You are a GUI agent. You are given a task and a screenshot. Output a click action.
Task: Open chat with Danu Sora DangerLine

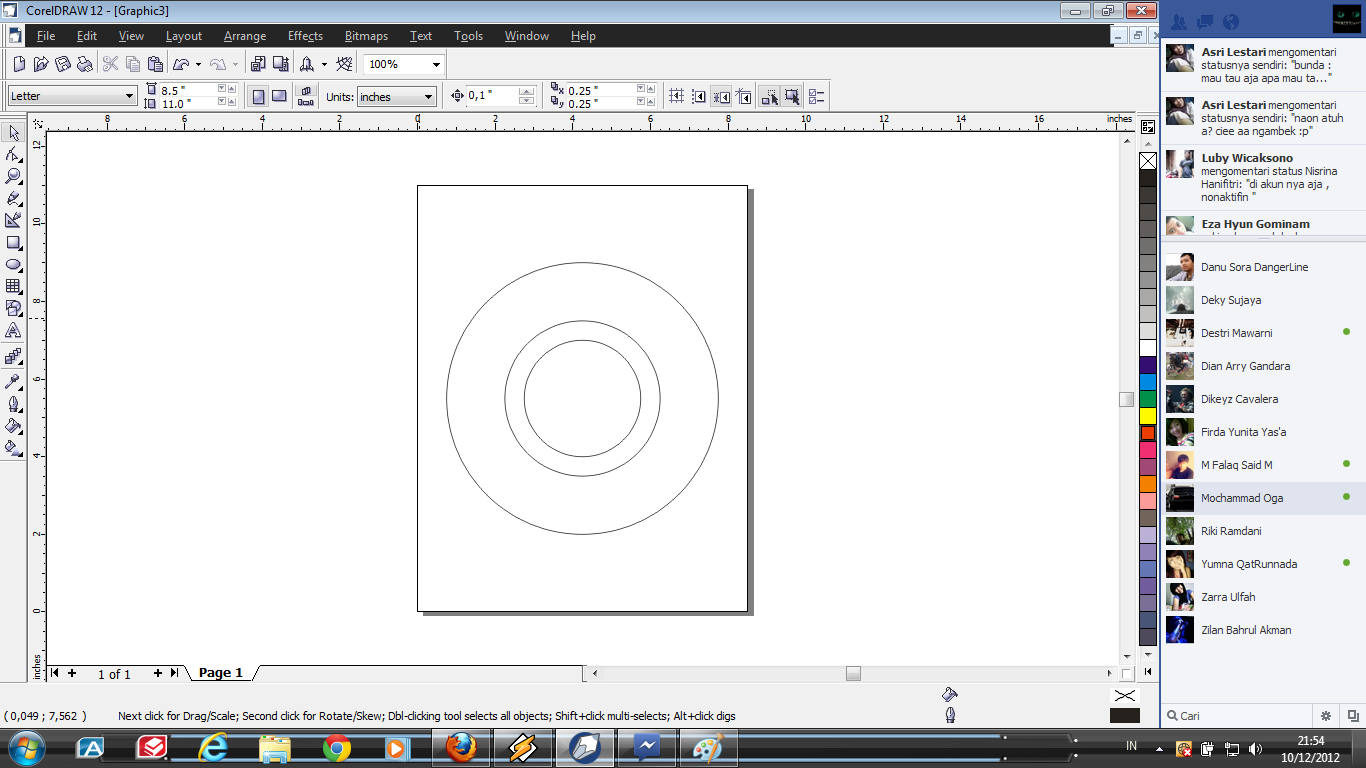tap(1262, 267)
